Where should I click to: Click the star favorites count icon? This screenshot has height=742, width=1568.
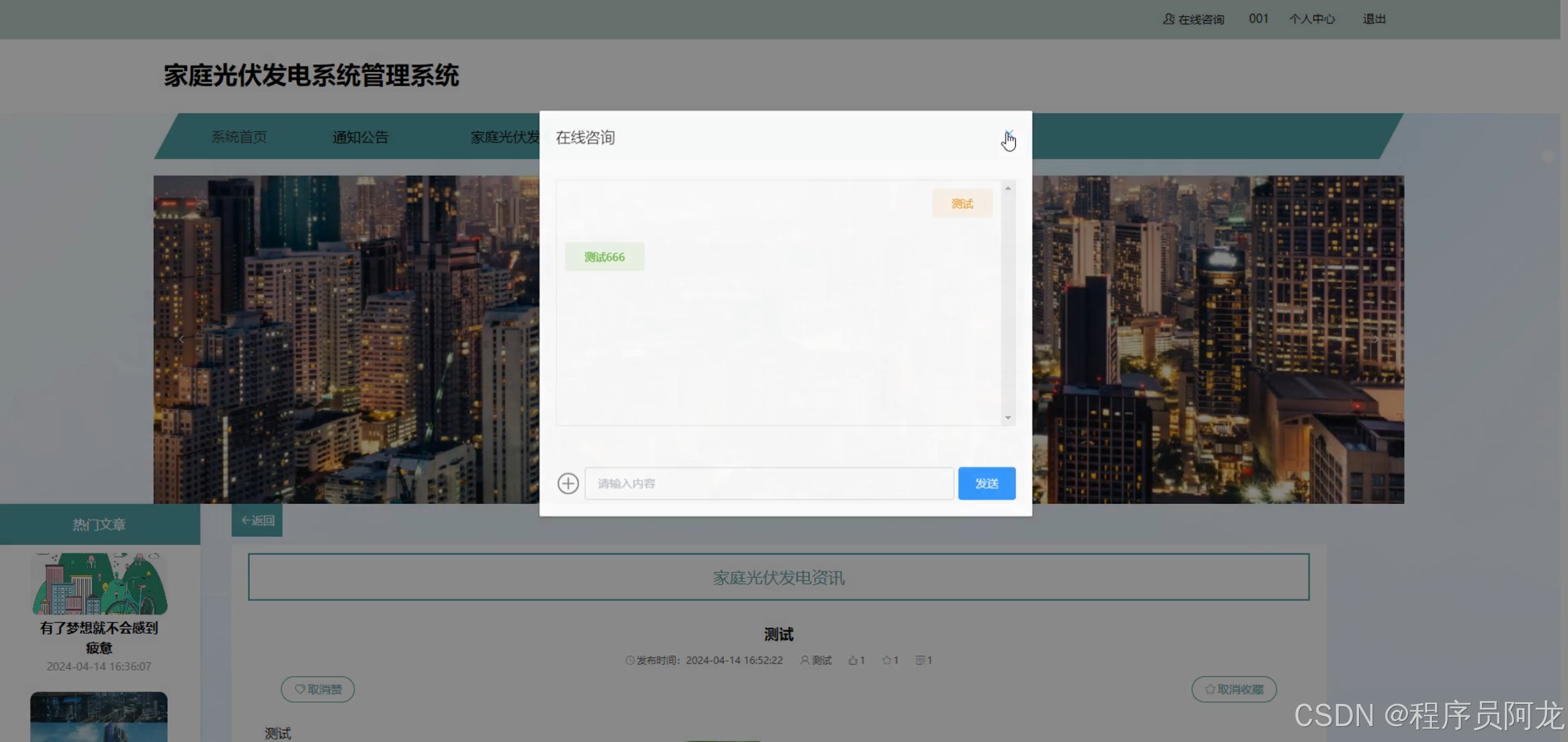(x=886, y=660)
